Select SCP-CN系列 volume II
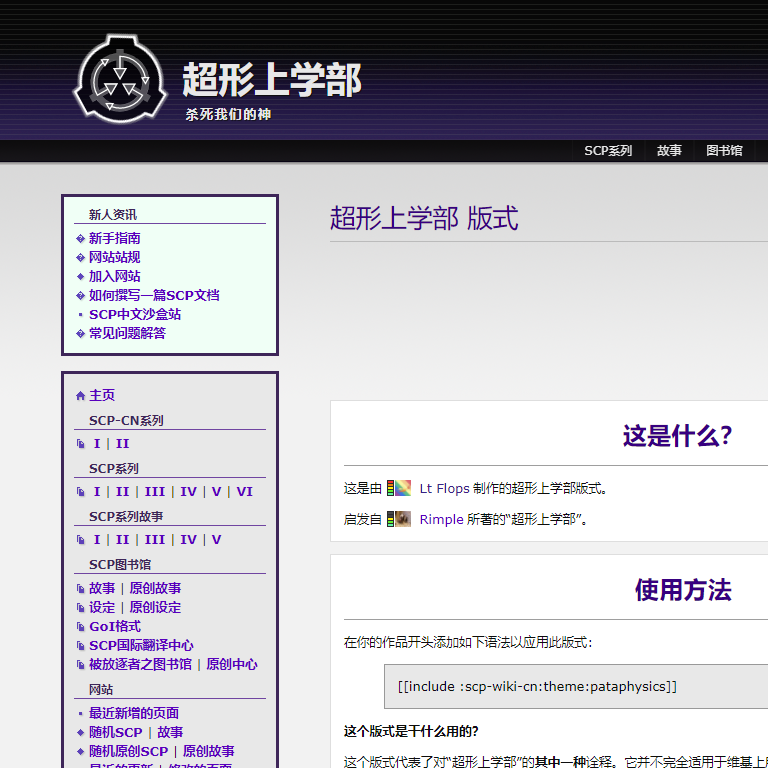The image size is (768, 768). click(x=122, y=443)
